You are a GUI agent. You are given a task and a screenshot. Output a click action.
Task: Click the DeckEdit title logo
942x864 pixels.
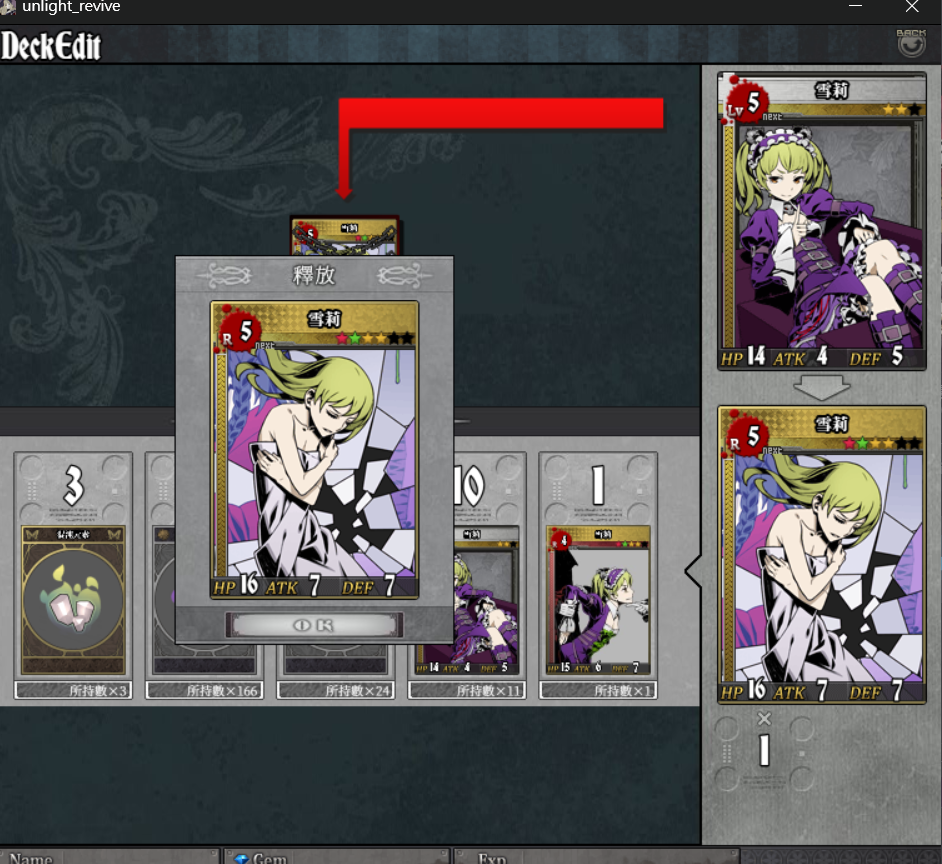tap(51, 46)
